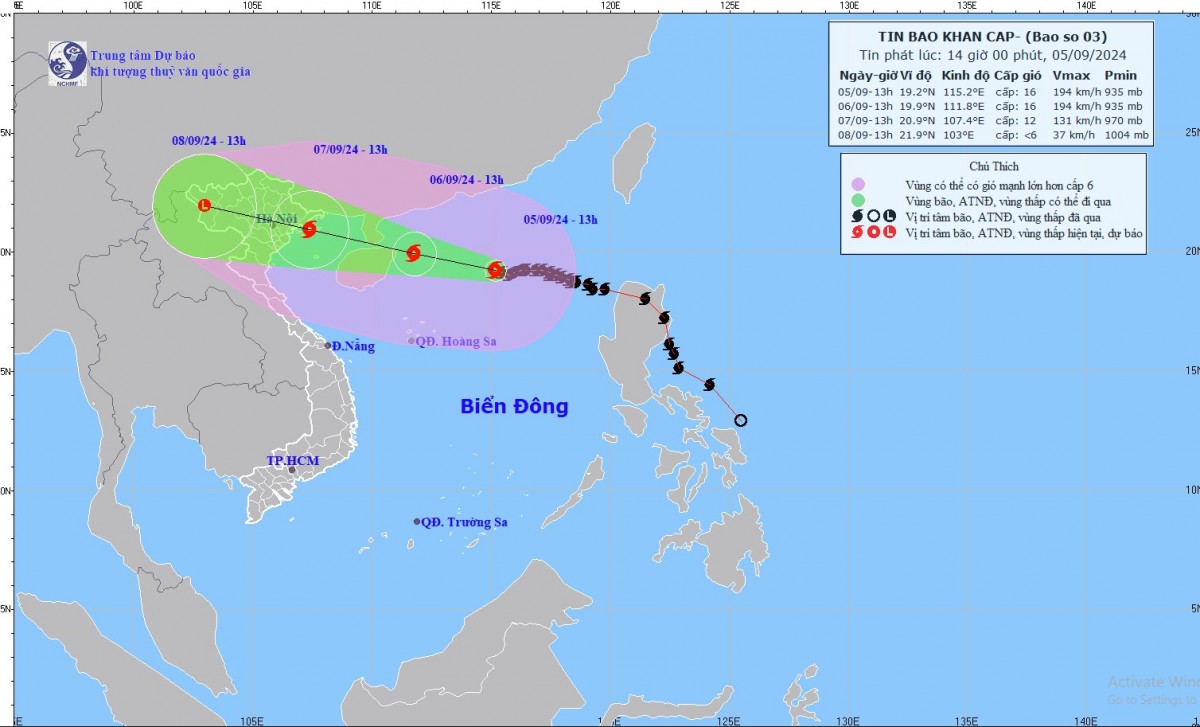
Task: Click the 08/09-13h forecast table row
Action: [x=994, y=135]
